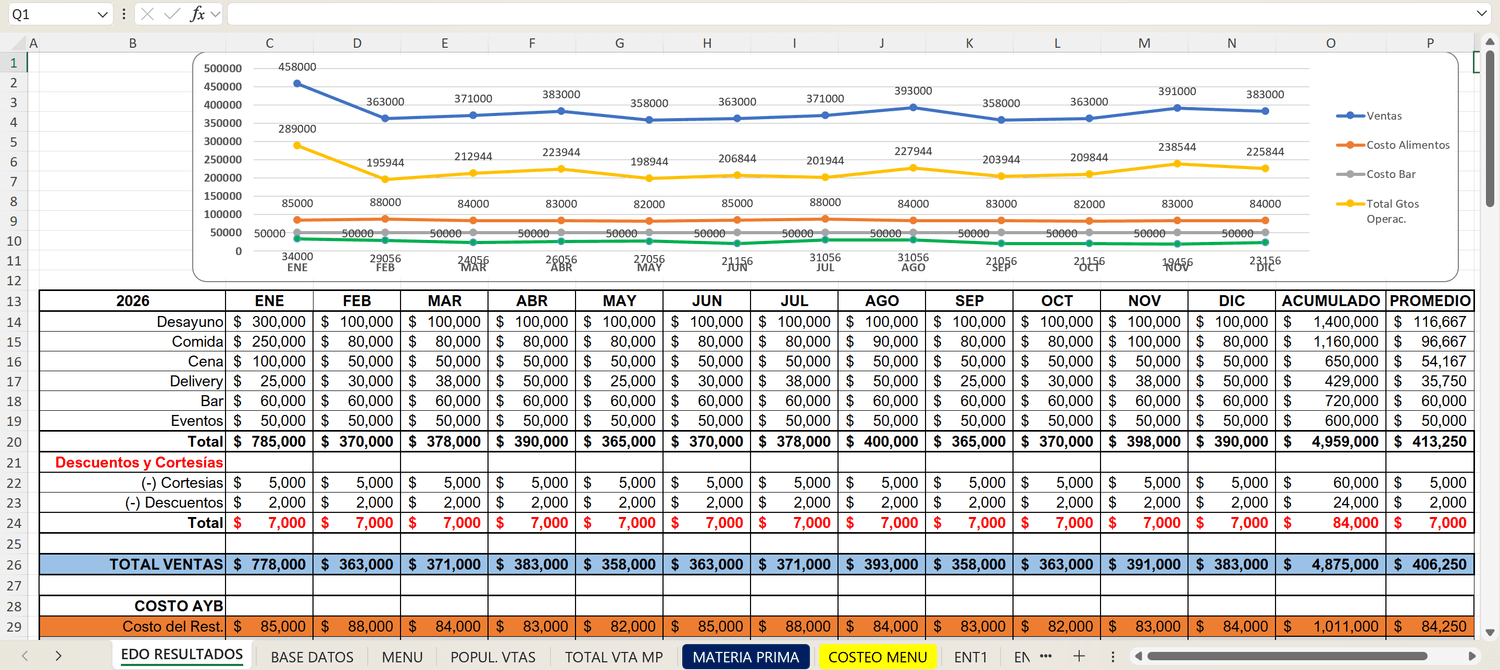Open the Name Box dropdown
This screenshot has height=670, width=1500.
click(x=103, y=14)
